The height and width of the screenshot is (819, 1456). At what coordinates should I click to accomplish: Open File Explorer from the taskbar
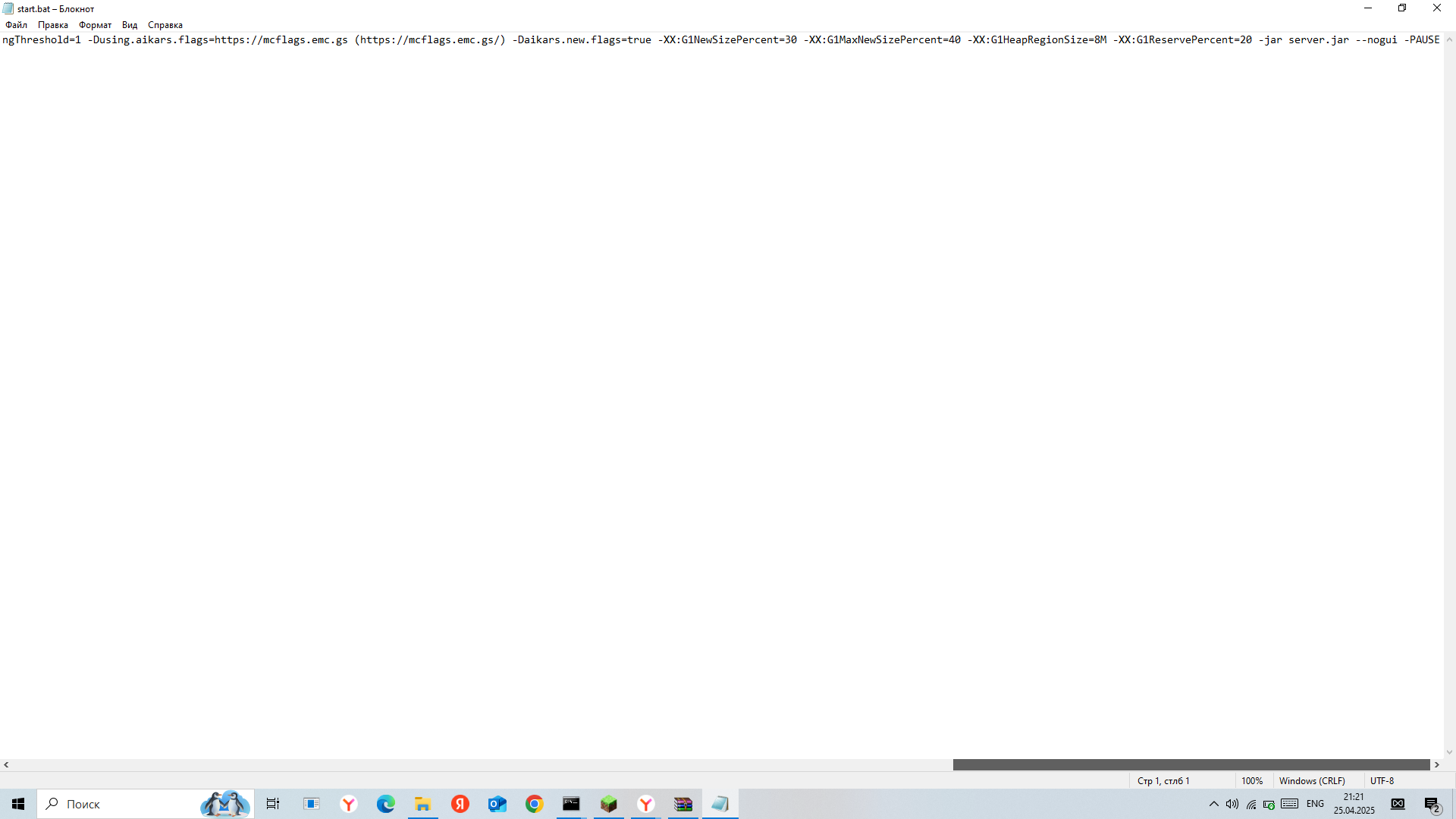(x=423, y=804)
